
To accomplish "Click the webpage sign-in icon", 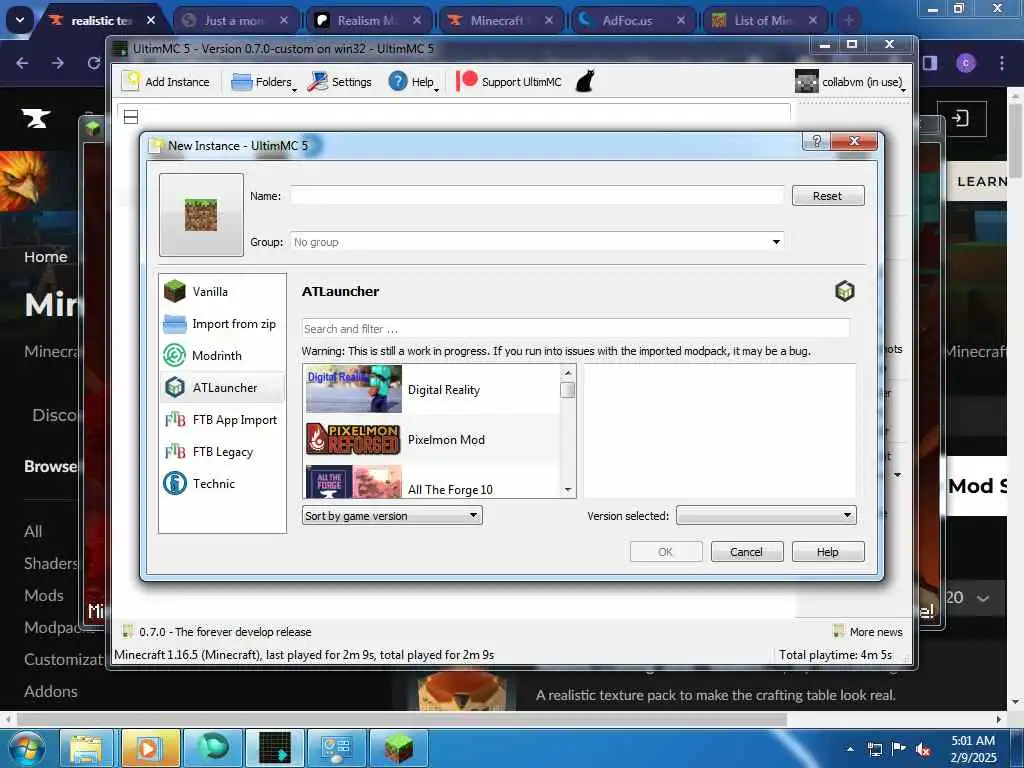I will (961, 118).
